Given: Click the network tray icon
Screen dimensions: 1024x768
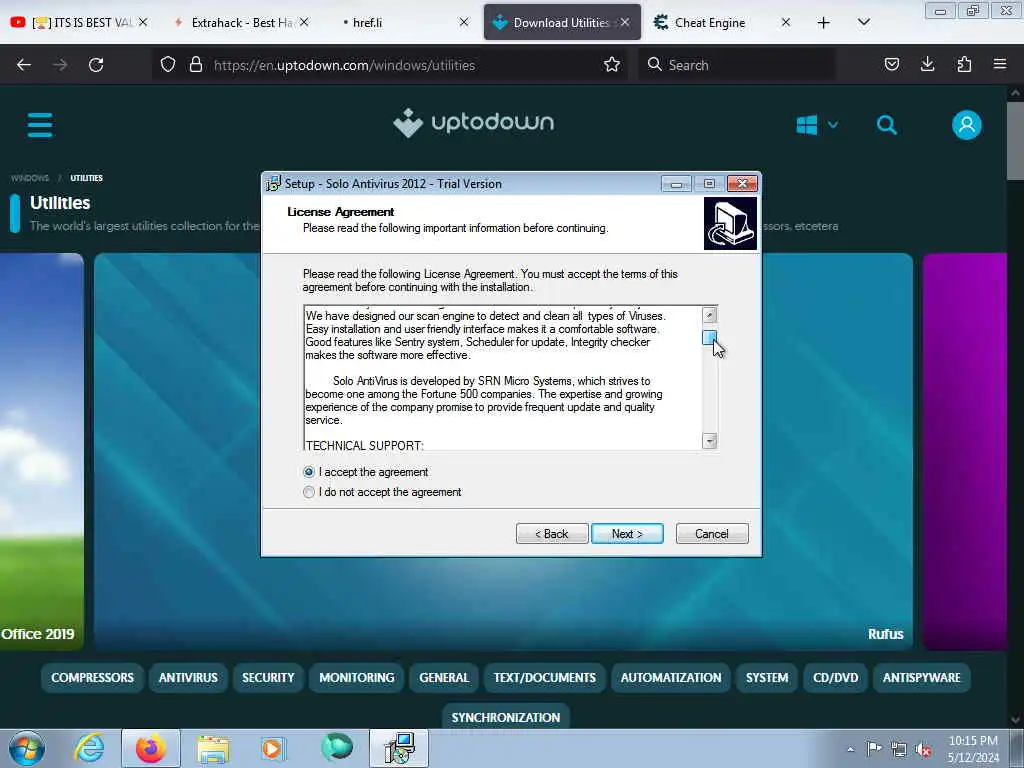Looking at the screenshot, I should click(x=899, y=749).
